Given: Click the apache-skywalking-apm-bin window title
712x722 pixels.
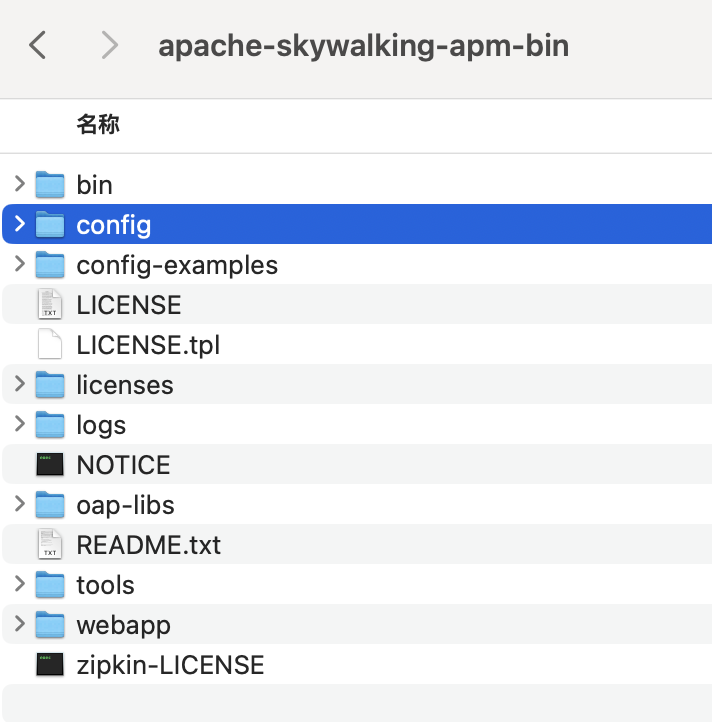Looking at the screenshot, I should tap(364, 46).
